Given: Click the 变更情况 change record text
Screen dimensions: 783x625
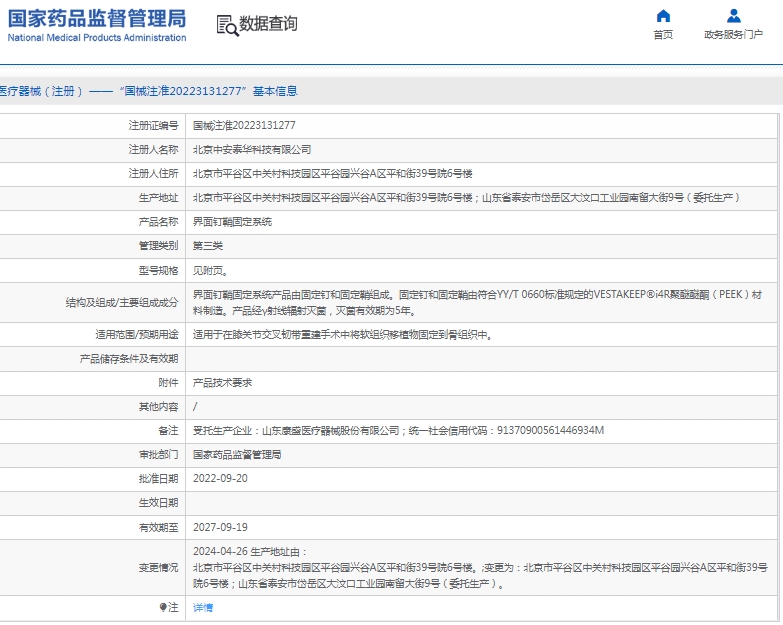Looking at the screenshot, I should [x=480, y=568].
